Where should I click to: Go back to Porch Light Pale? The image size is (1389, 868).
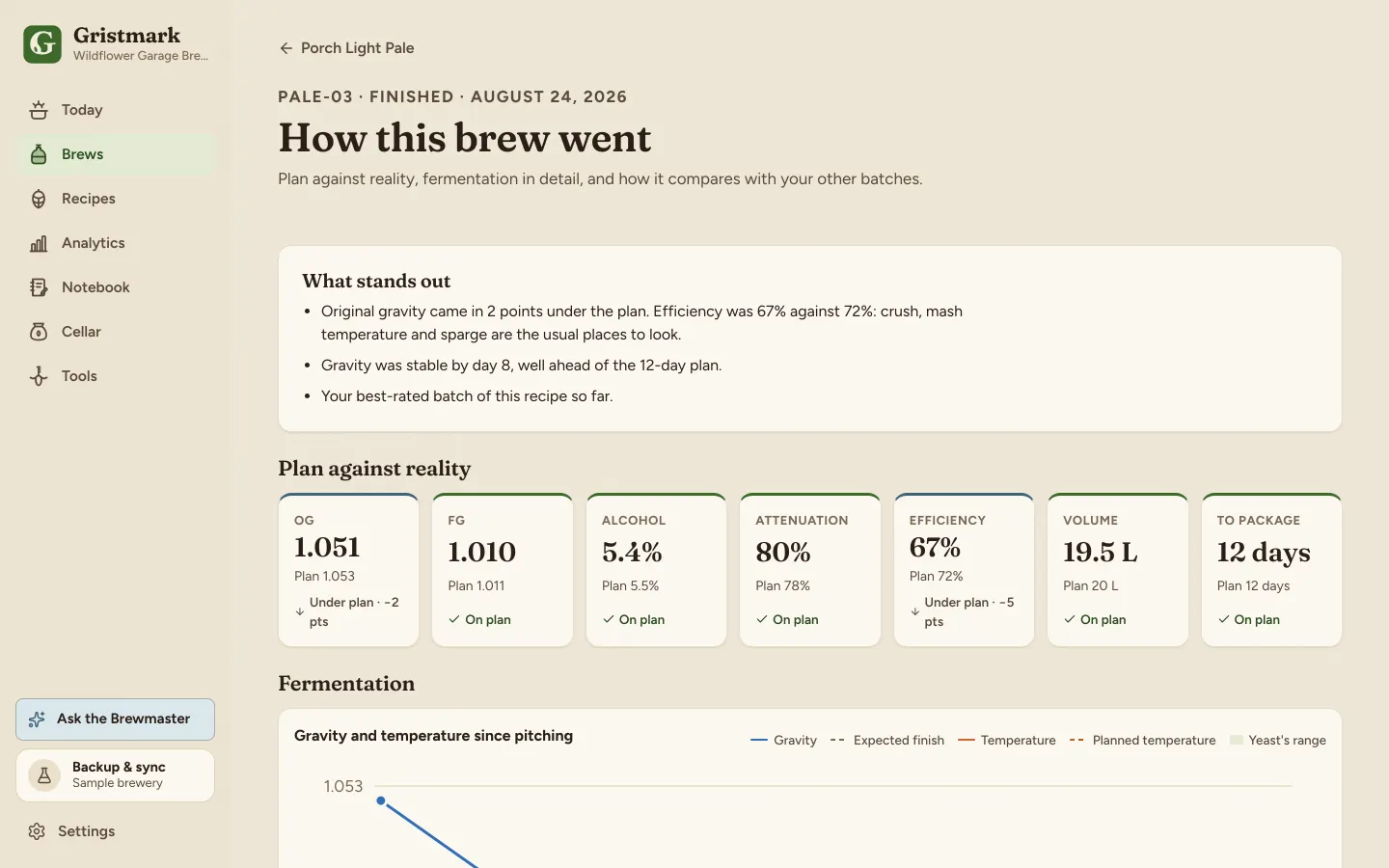[346, 48]
